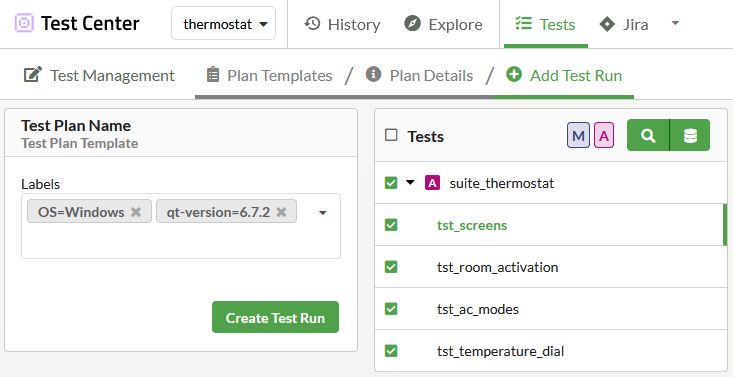Open the History tab
733x377 pixels.
[342, 24]
